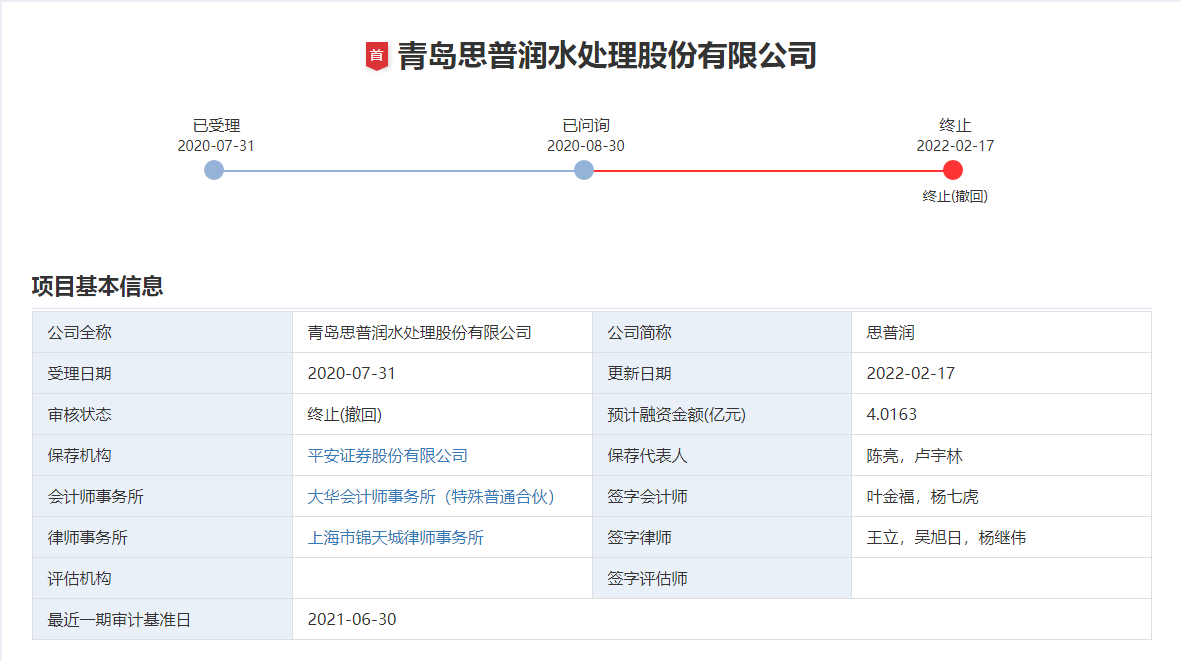Click the 2022-02-17 update date table cell

(910, 373)
